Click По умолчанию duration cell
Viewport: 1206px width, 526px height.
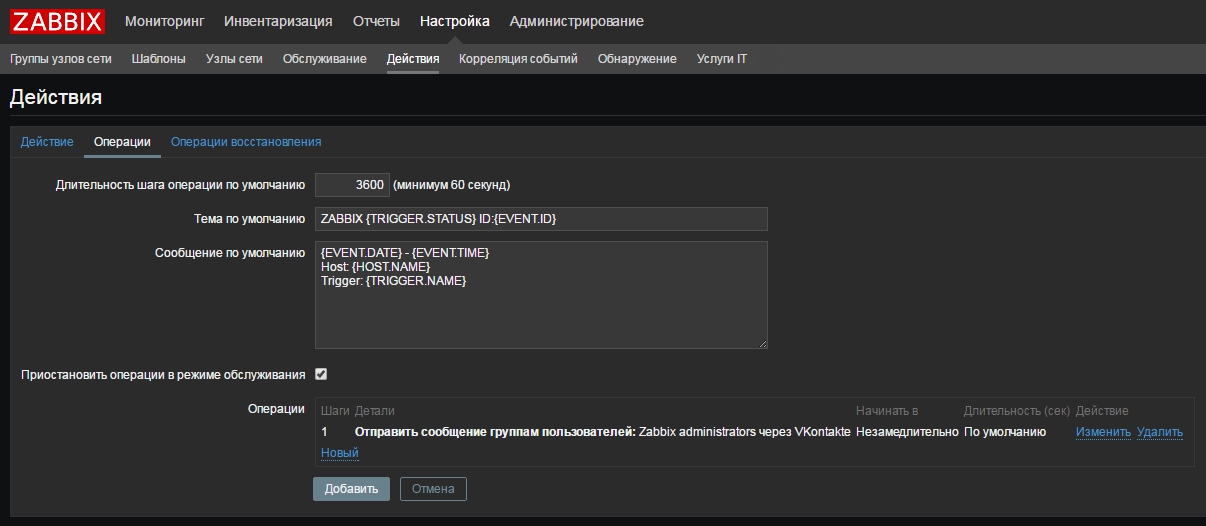click(x=1005, y=432)
